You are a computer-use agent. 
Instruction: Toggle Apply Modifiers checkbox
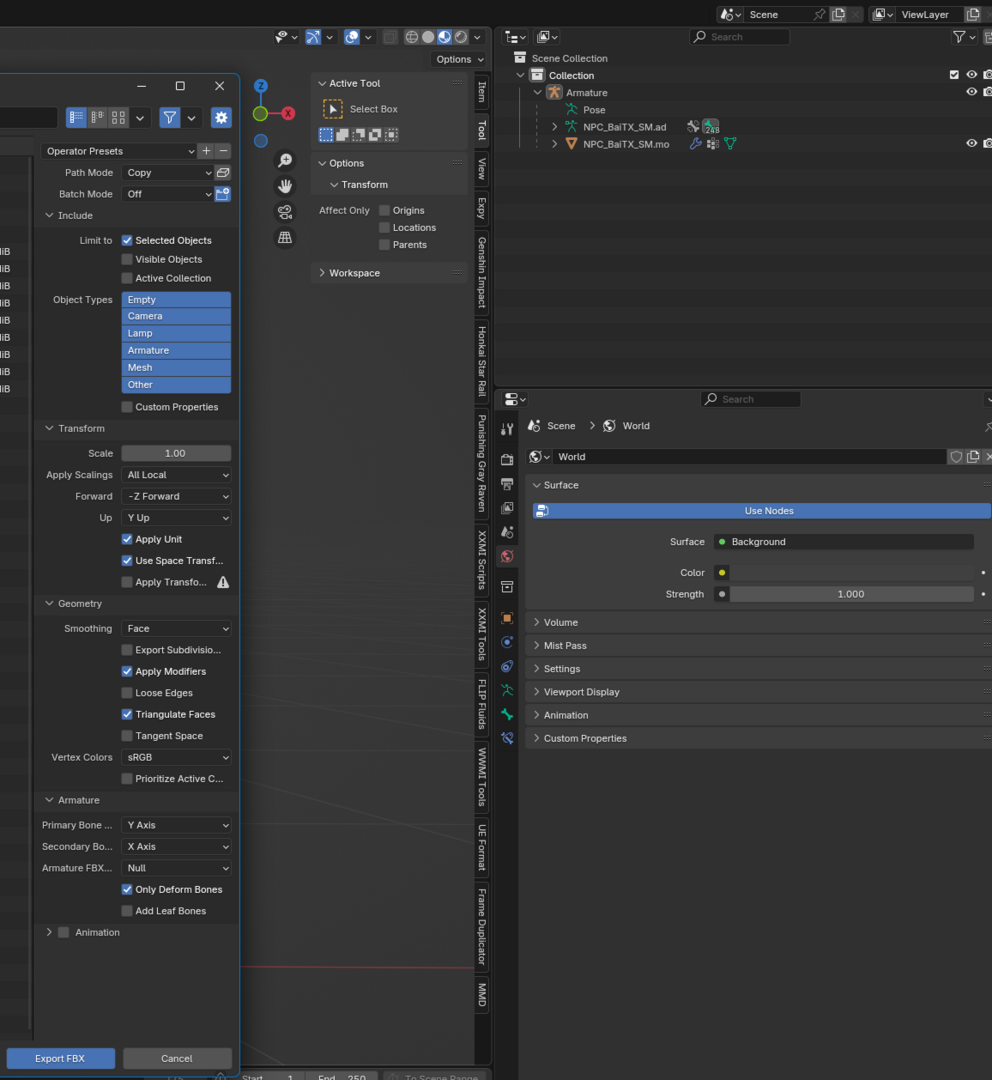tap(127, 672)
